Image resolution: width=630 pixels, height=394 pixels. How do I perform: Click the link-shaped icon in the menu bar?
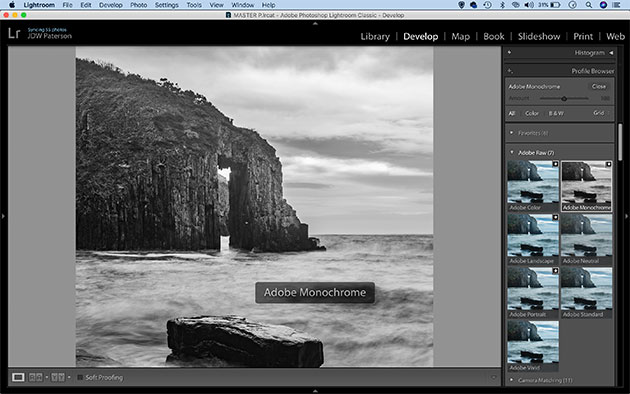pyautogui.click(x=515, y=5)
